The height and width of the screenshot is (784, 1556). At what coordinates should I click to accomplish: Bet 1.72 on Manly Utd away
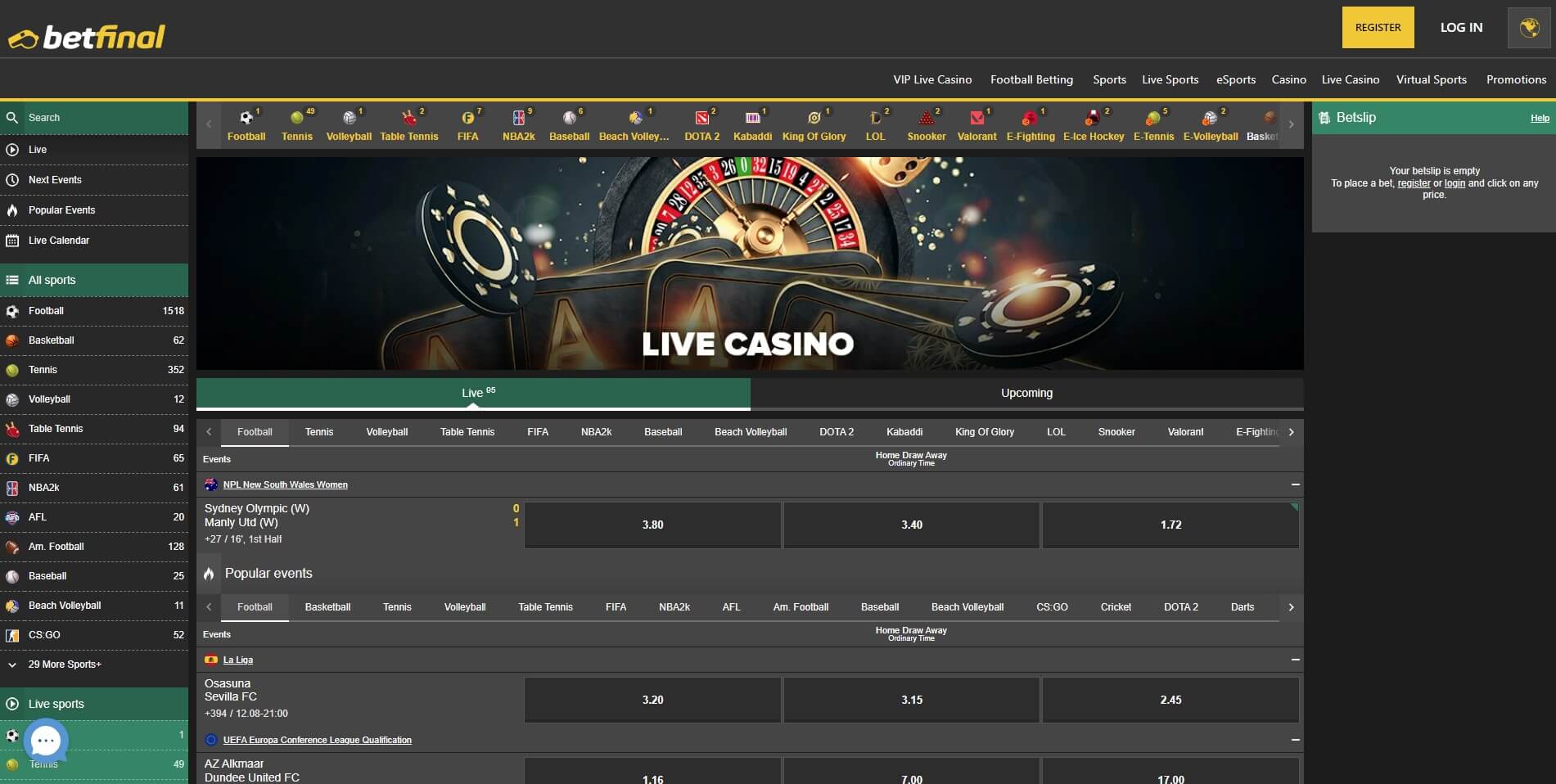tap(1170, 525)
